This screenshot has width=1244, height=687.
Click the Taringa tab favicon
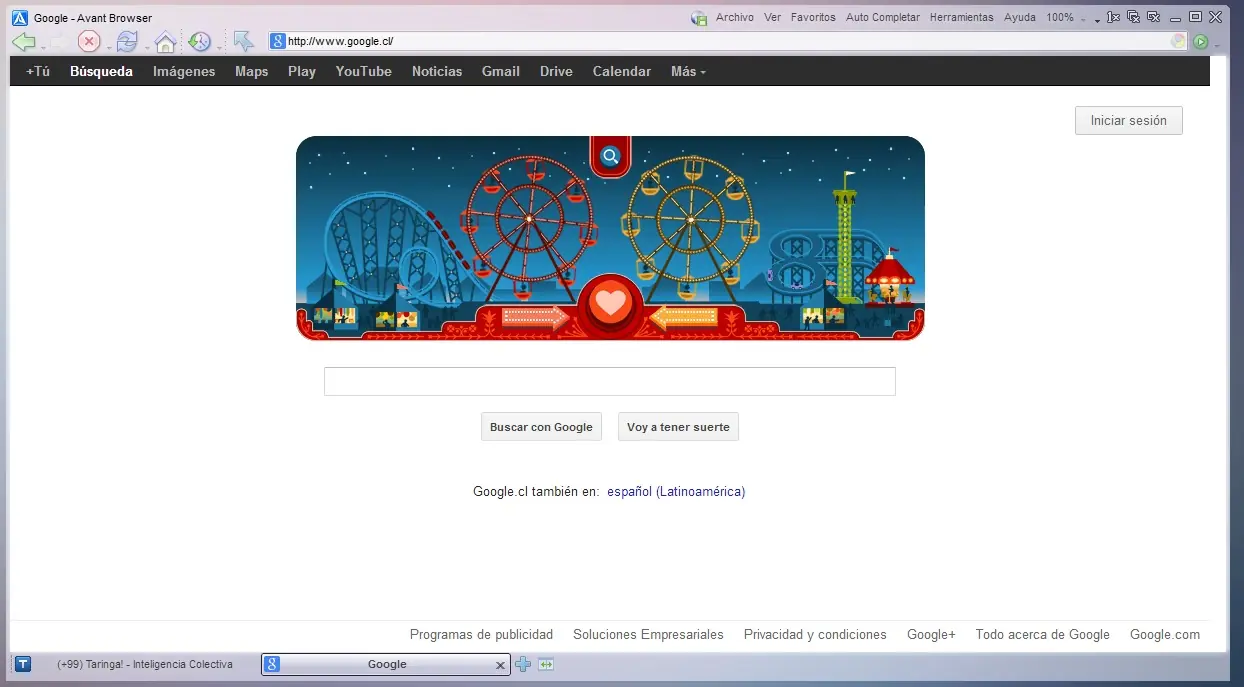24,664
